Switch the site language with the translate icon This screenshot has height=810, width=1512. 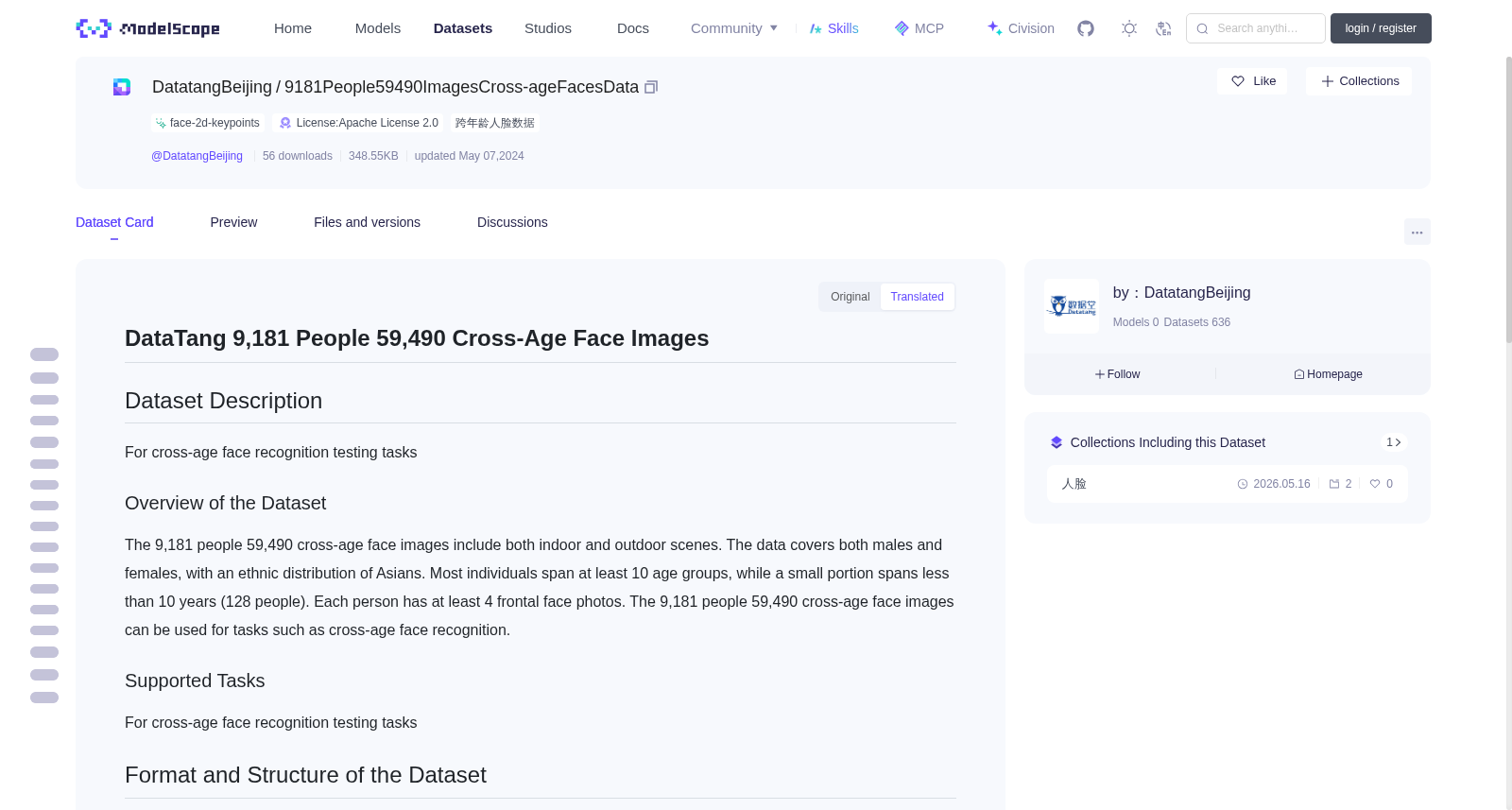click(x=1163, y=28)
